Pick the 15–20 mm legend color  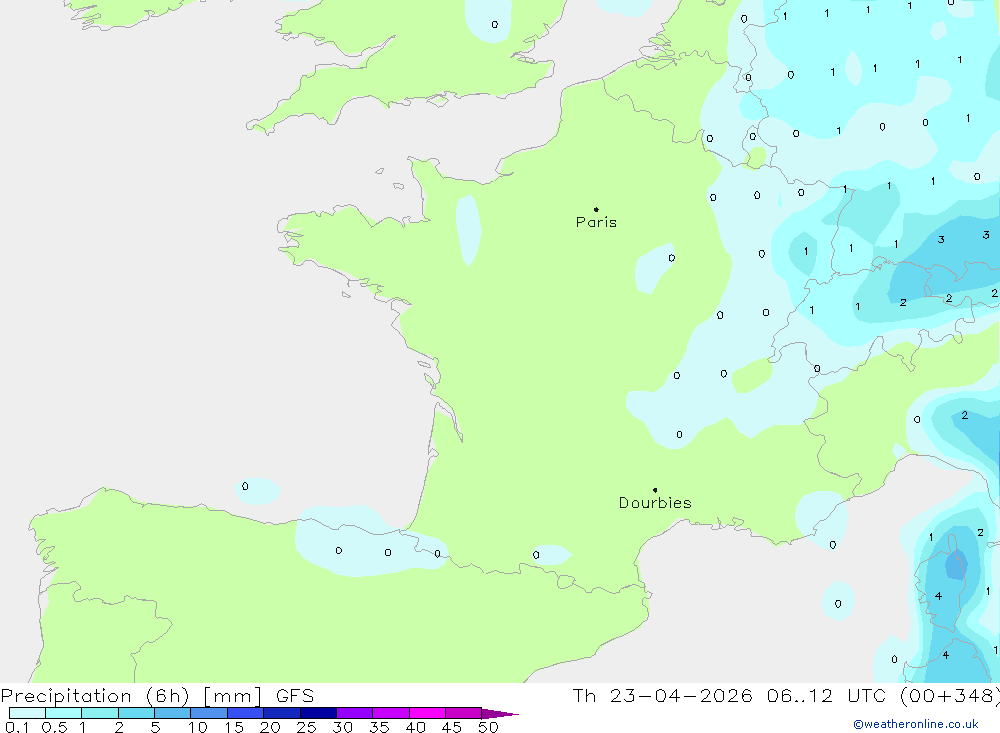click(245, 713)
